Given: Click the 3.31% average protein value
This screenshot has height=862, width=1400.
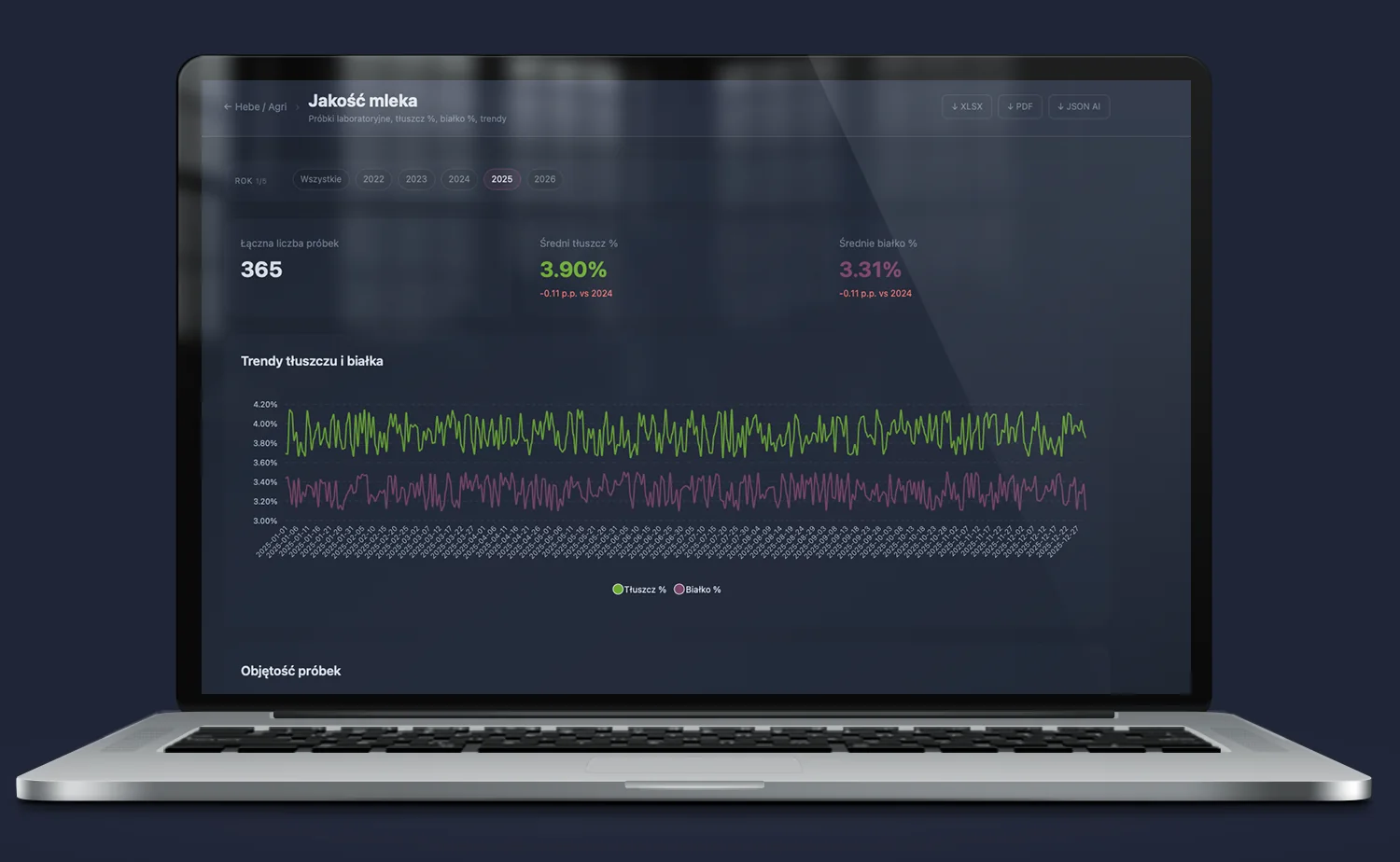Looking at the screenshot, I should [x=870, y=270].
